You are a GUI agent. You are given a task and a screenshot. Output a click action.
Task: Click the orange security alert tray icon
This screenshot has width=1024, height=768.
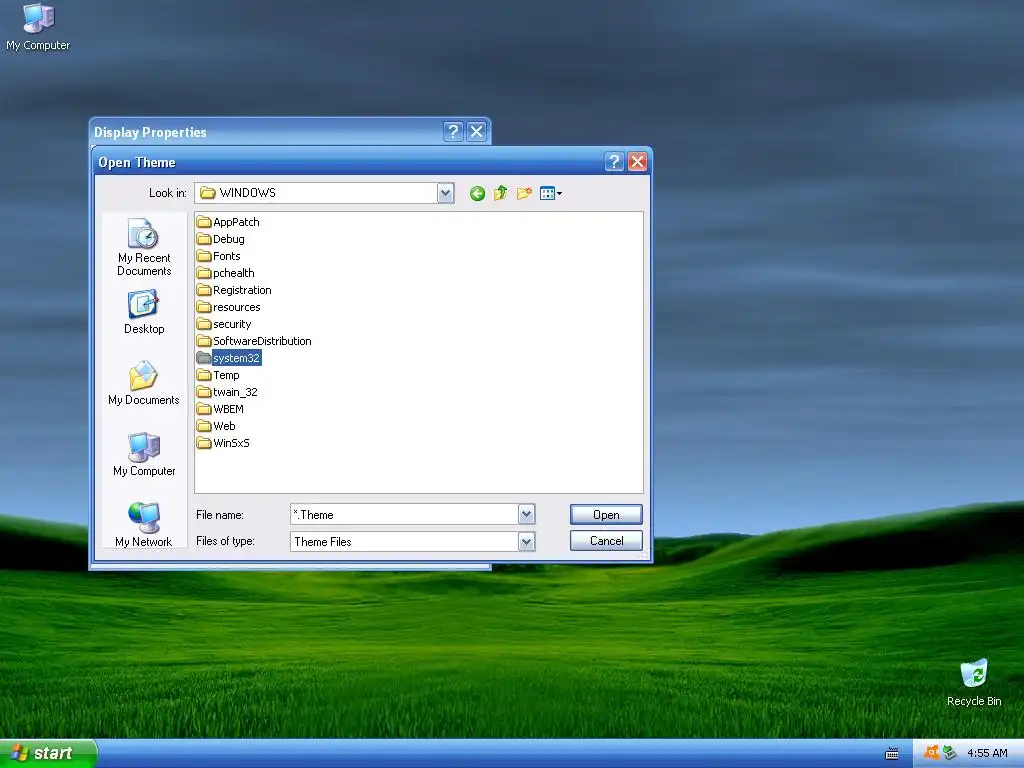tap(931, 753)
